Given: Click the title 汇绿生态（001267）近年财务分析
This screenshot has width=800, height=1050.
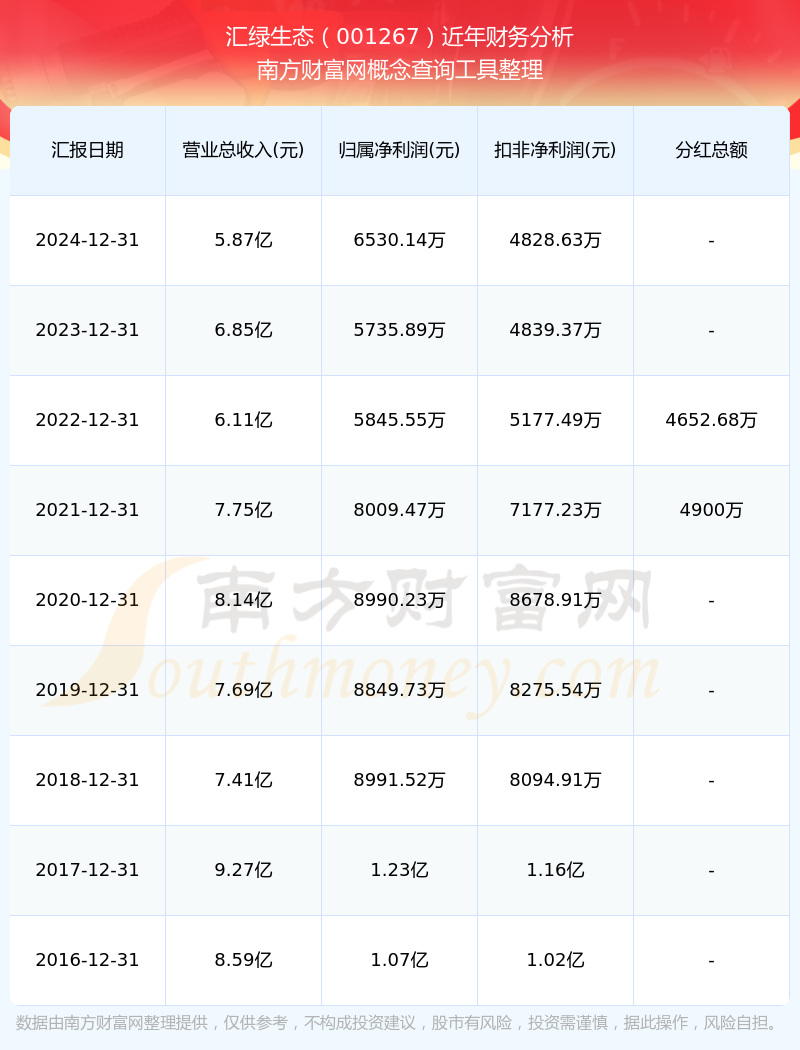Looking at the screenshot, I should (400, 36).
